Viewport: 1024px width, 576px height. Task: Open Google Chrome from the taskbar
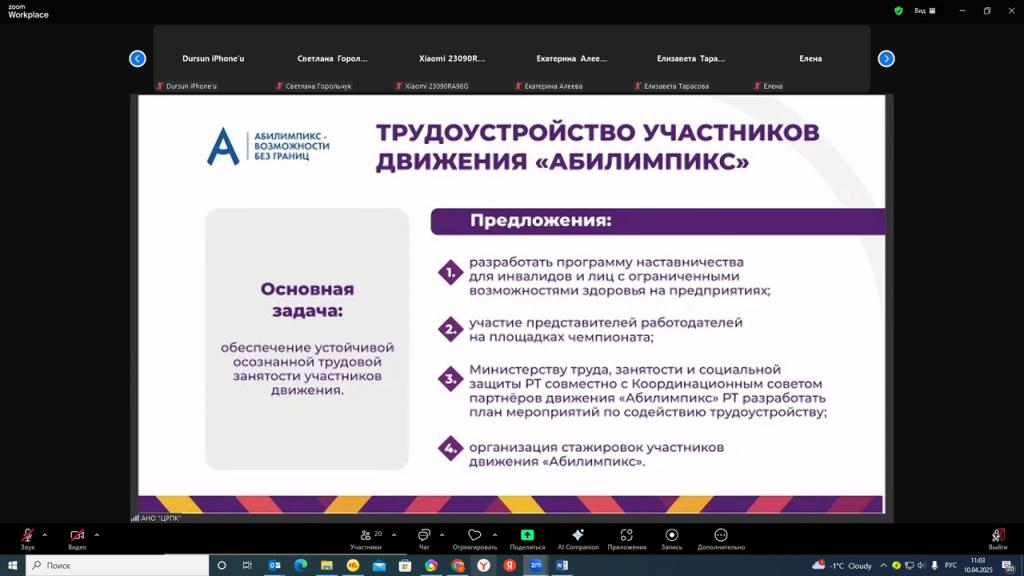point(457,566)
